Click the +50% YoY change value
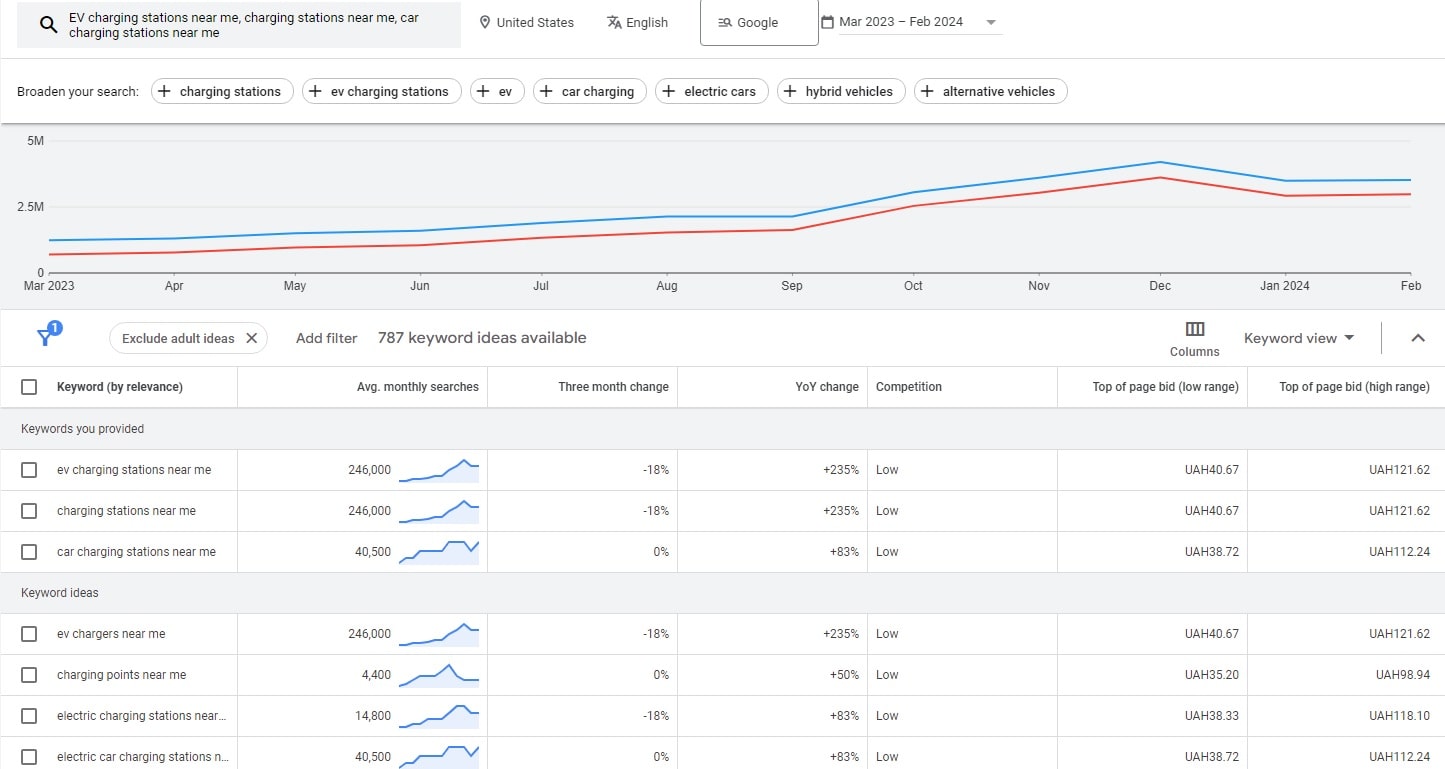 click(844, 675)
